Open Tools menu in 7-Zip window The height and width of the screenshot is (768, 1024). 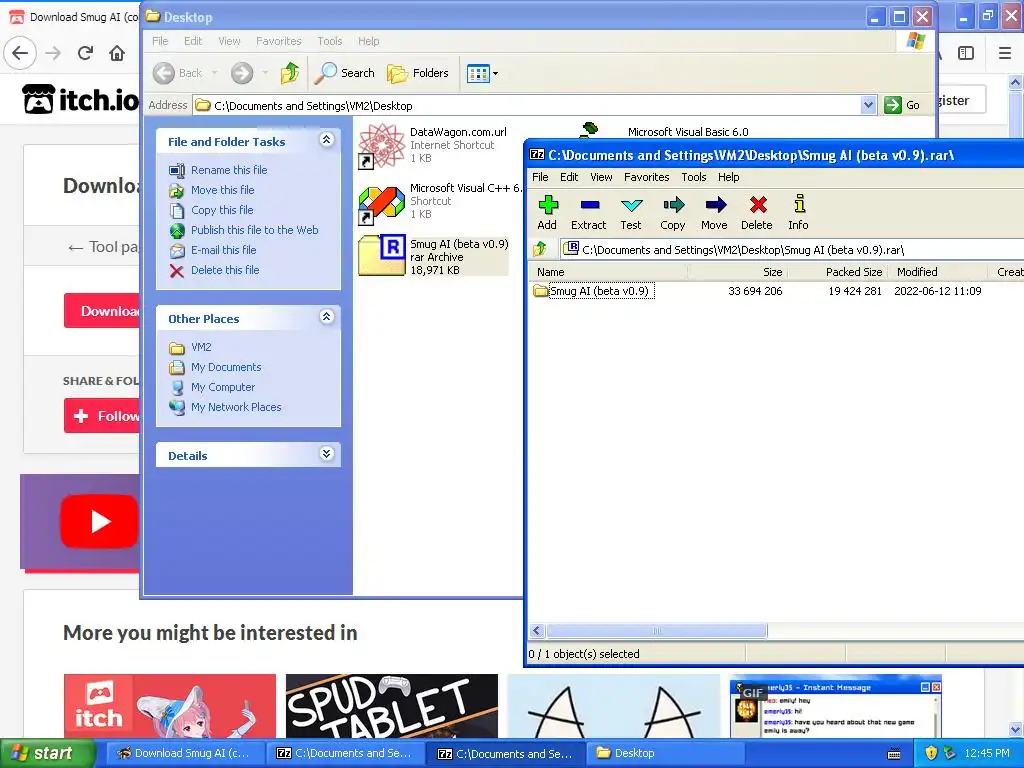point(694,177)
